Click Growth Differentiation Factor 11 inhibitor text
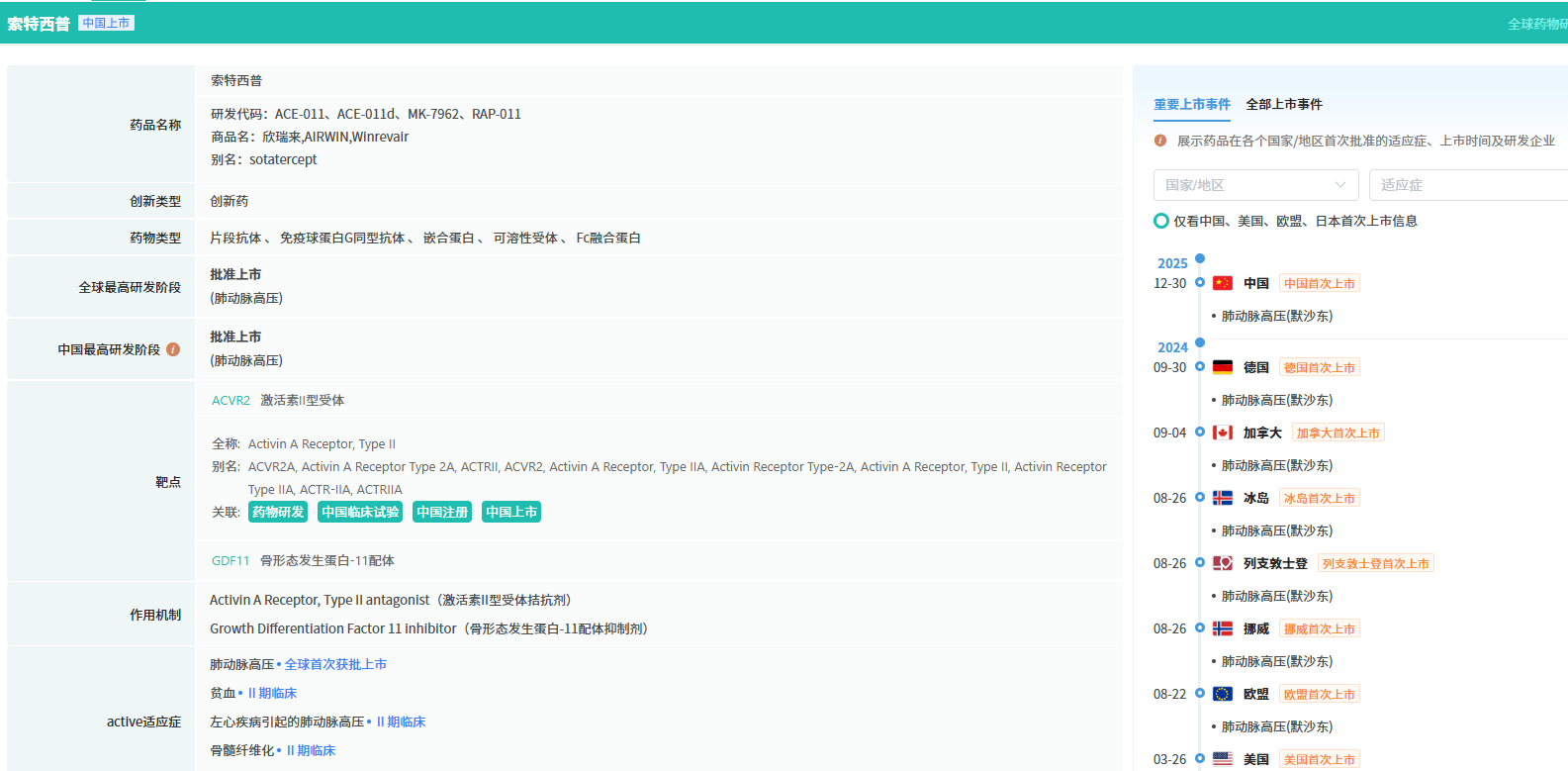 pos(333,628)
